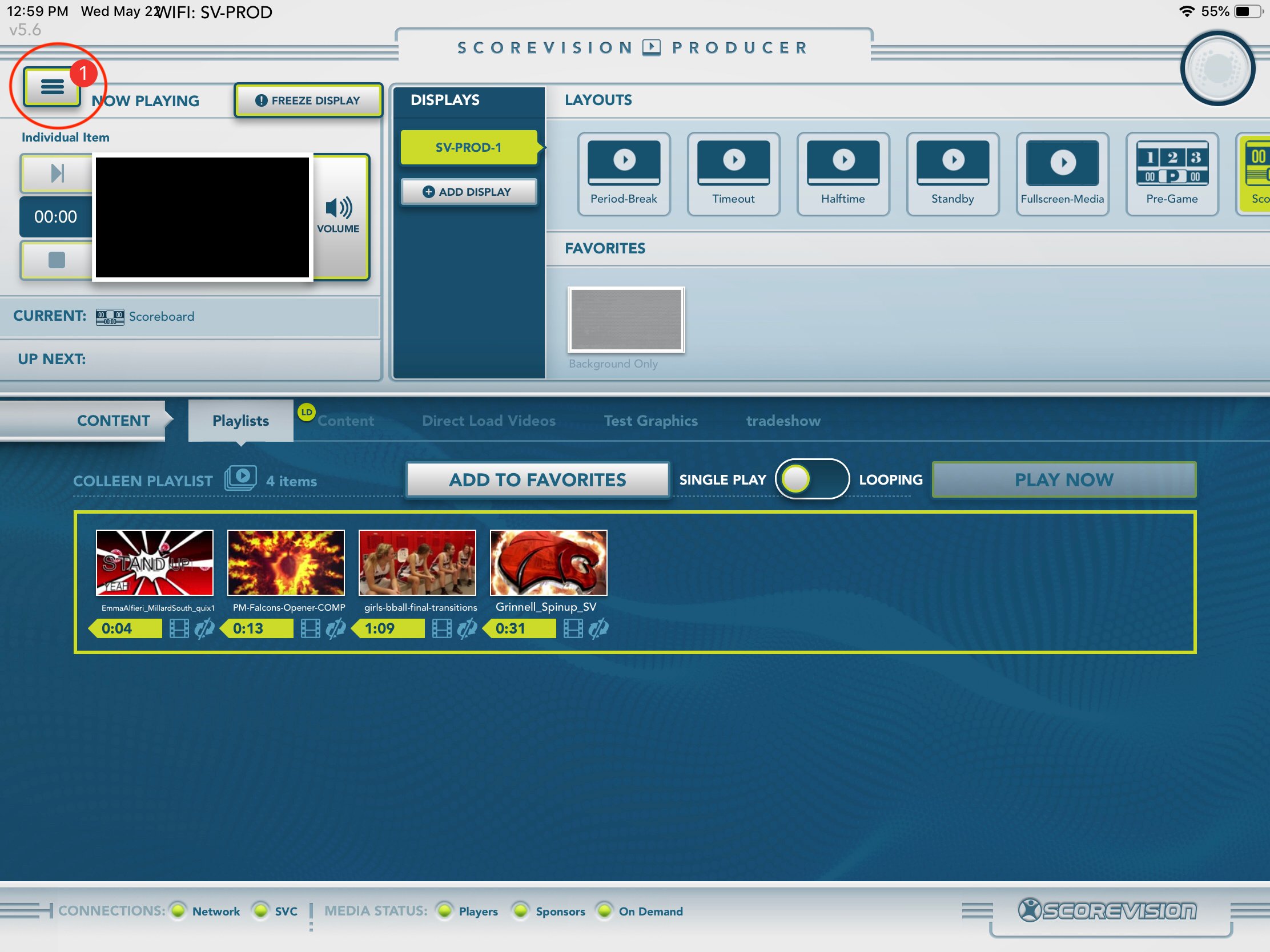Choose the Standby layout

(x=953, y=174)
